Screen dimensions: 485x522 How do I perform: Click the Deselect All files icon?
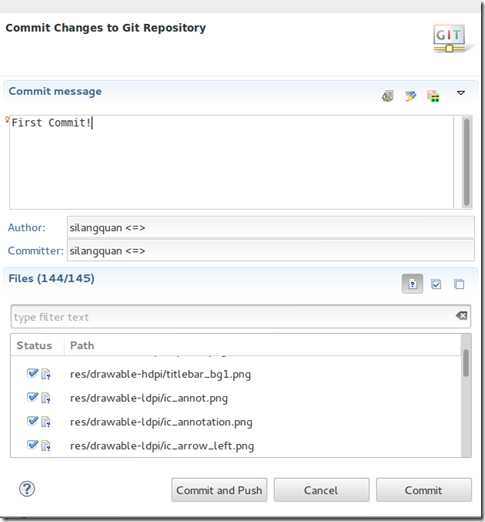pos(459,284)
